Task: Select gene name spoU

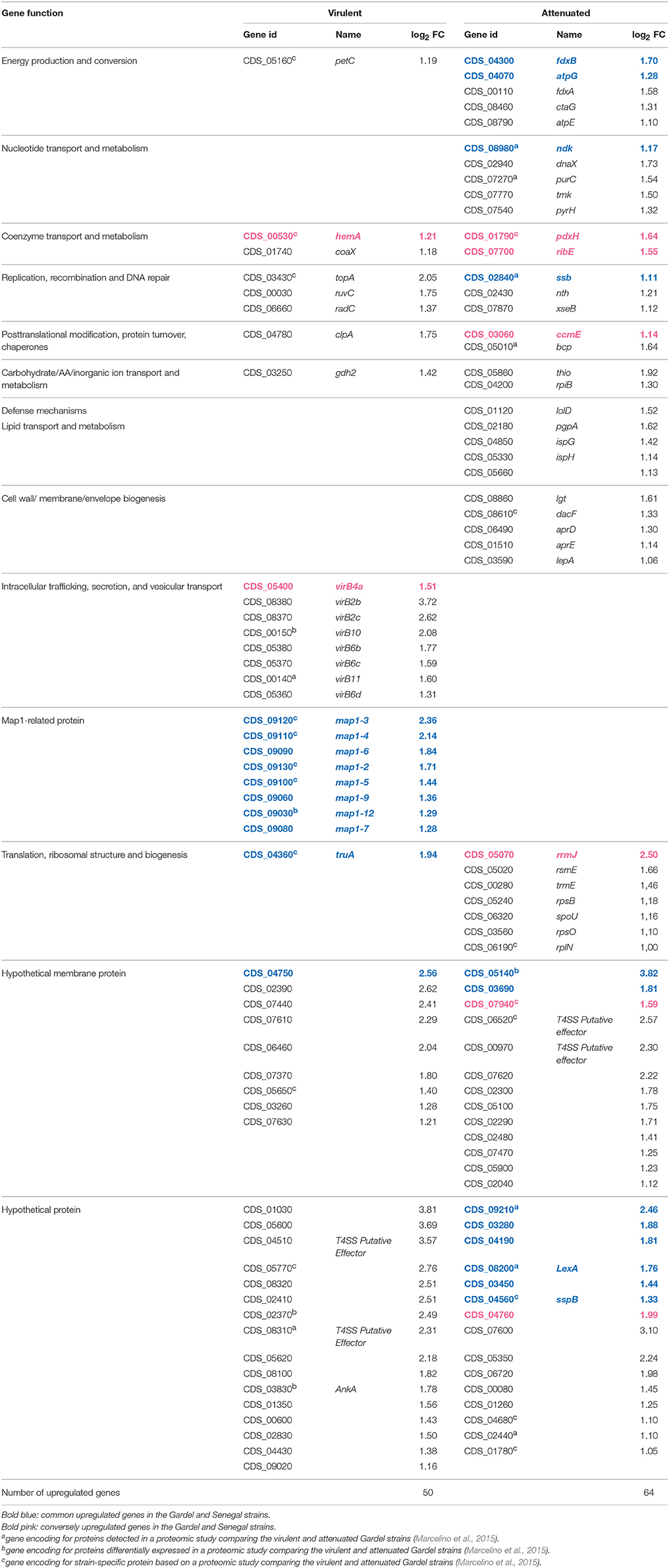Action: coord(567,917)
